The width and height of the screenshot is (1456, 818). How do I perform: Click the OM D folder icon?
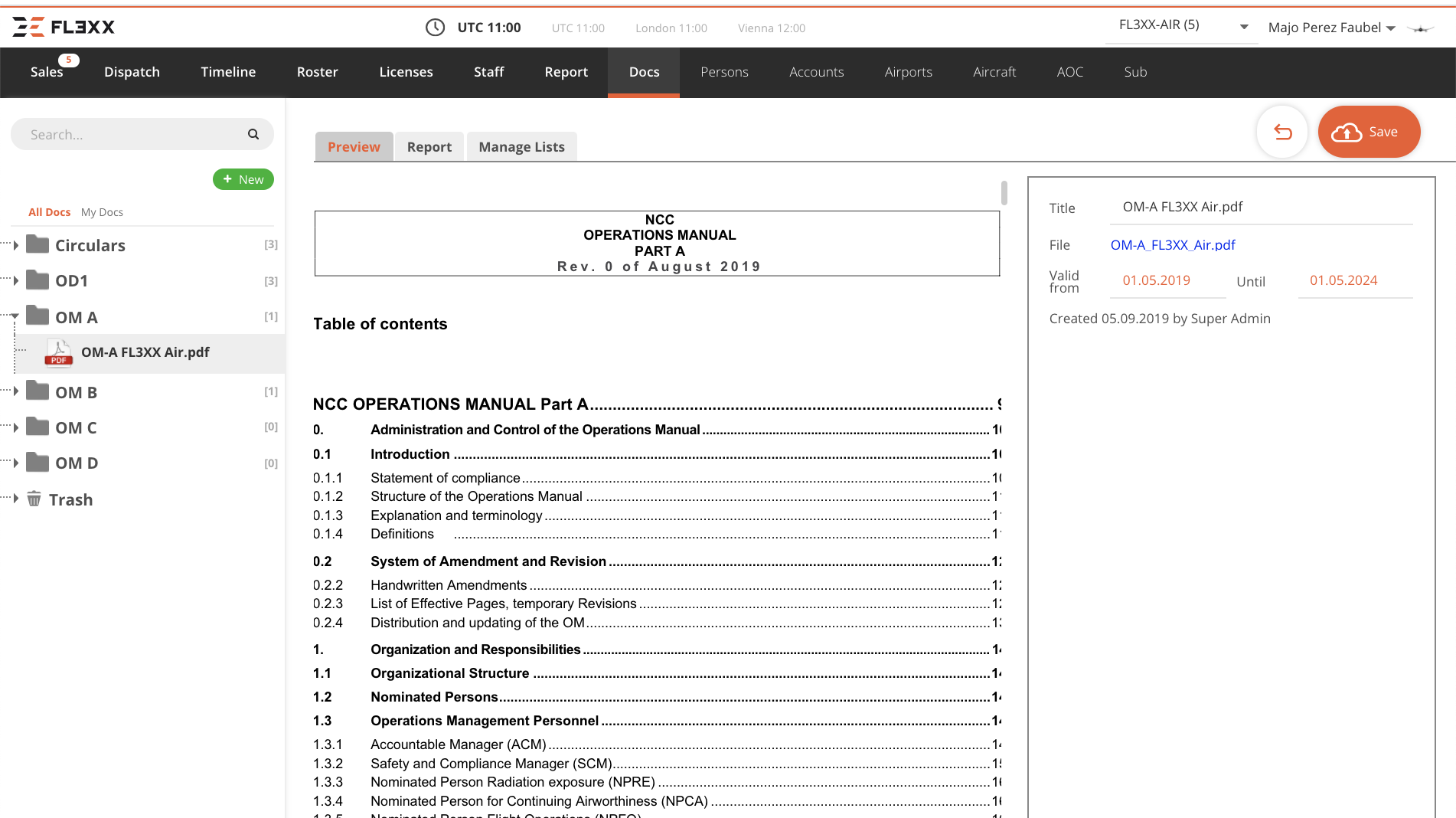pos(38,462)
